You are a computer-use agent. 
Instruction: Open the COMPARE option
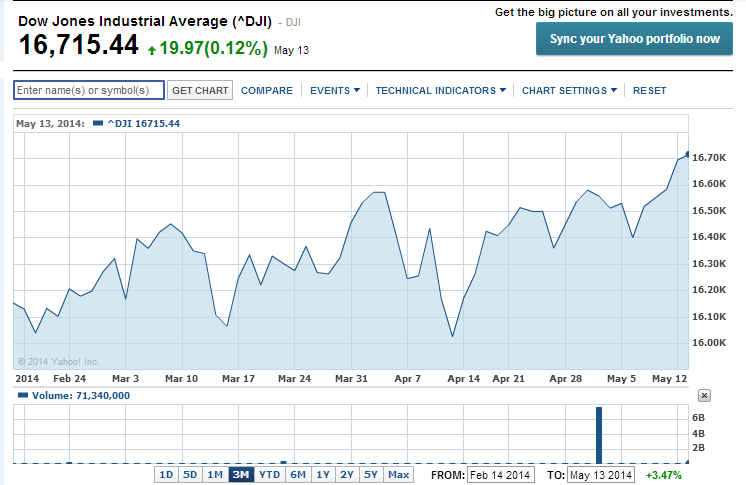[x=266, y=90]
